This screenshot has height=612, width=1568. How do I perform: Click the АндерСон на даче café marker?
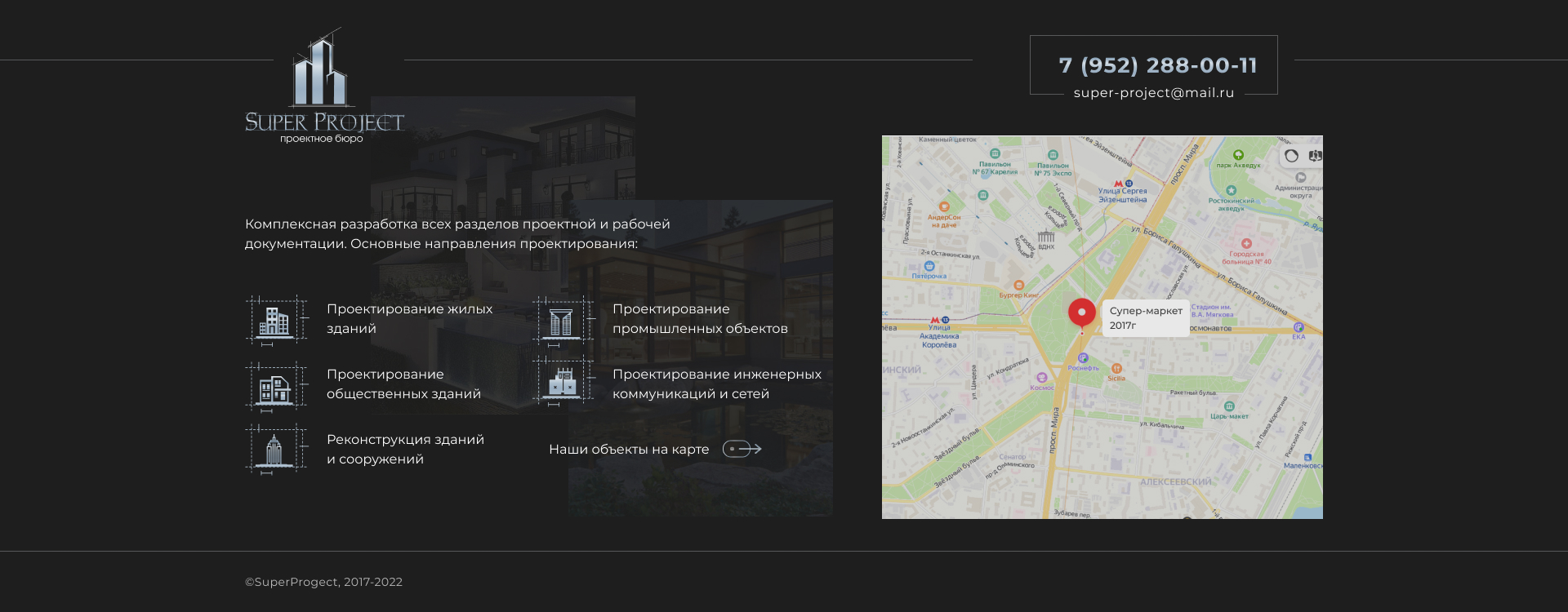(944, 206)
